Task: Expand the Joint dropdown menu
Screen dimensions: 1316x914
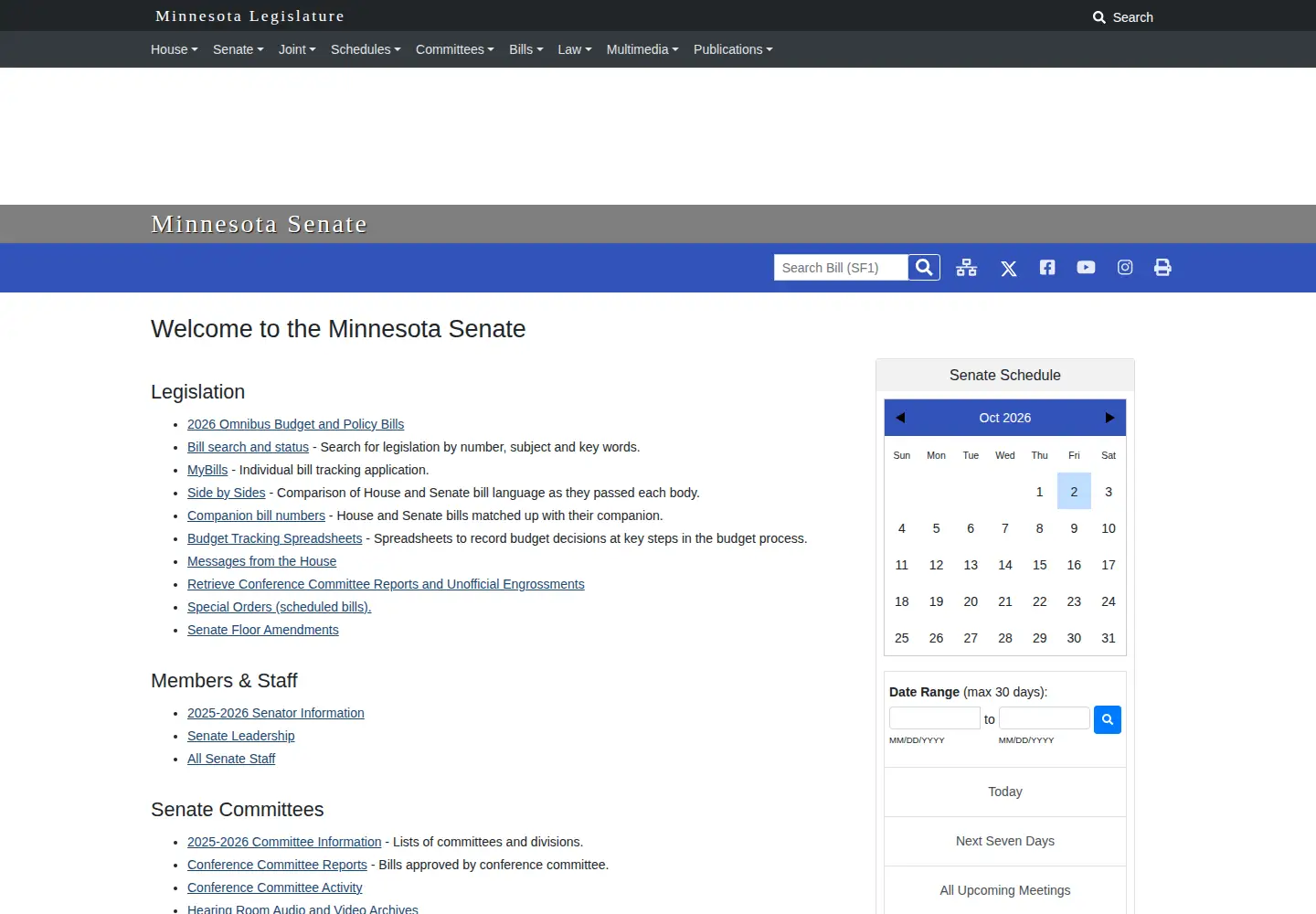Action: (297, 49)
